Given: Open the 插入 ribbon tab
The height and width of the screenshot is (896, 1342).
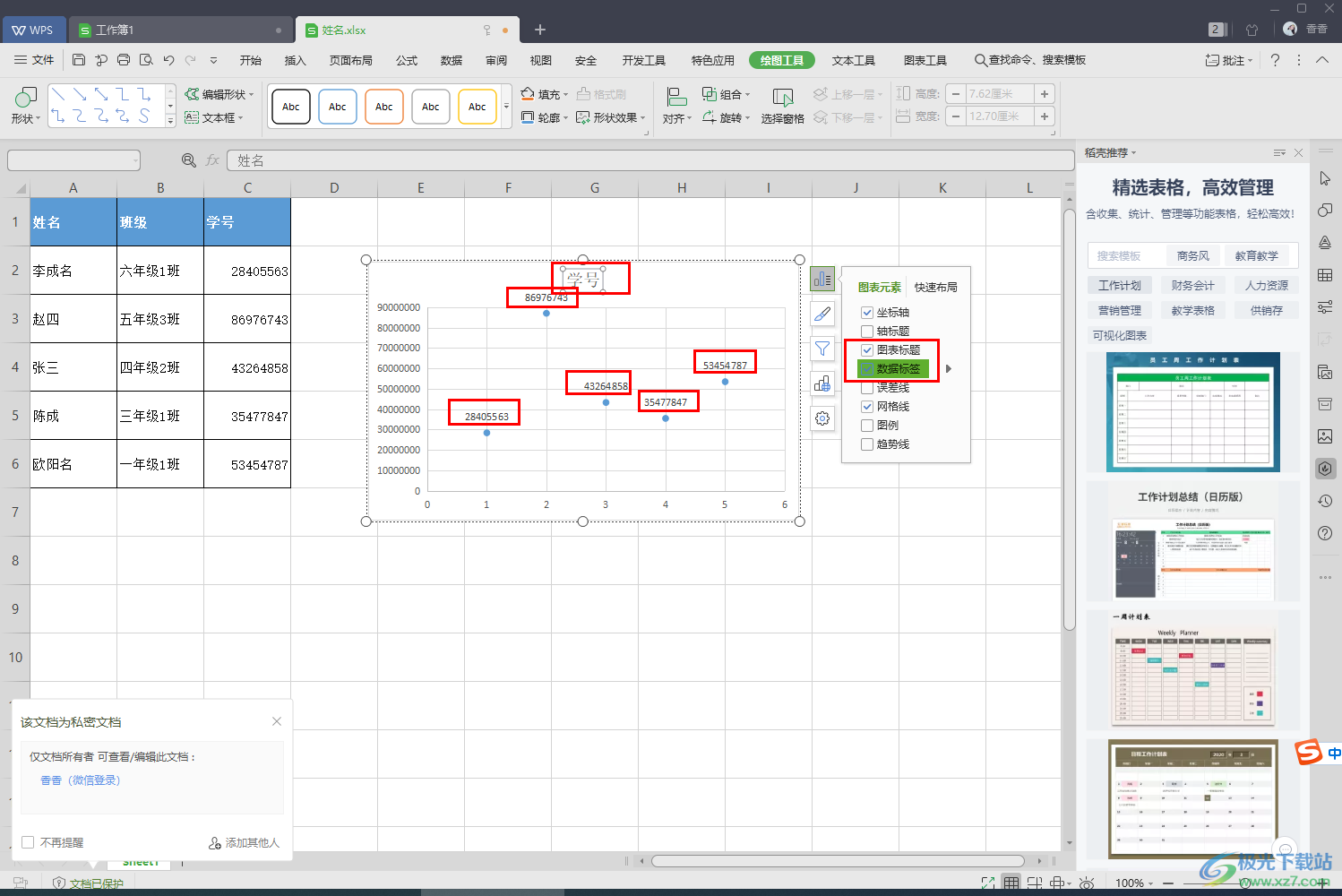Looking at the screenshot, I should [x=295, y=60].
